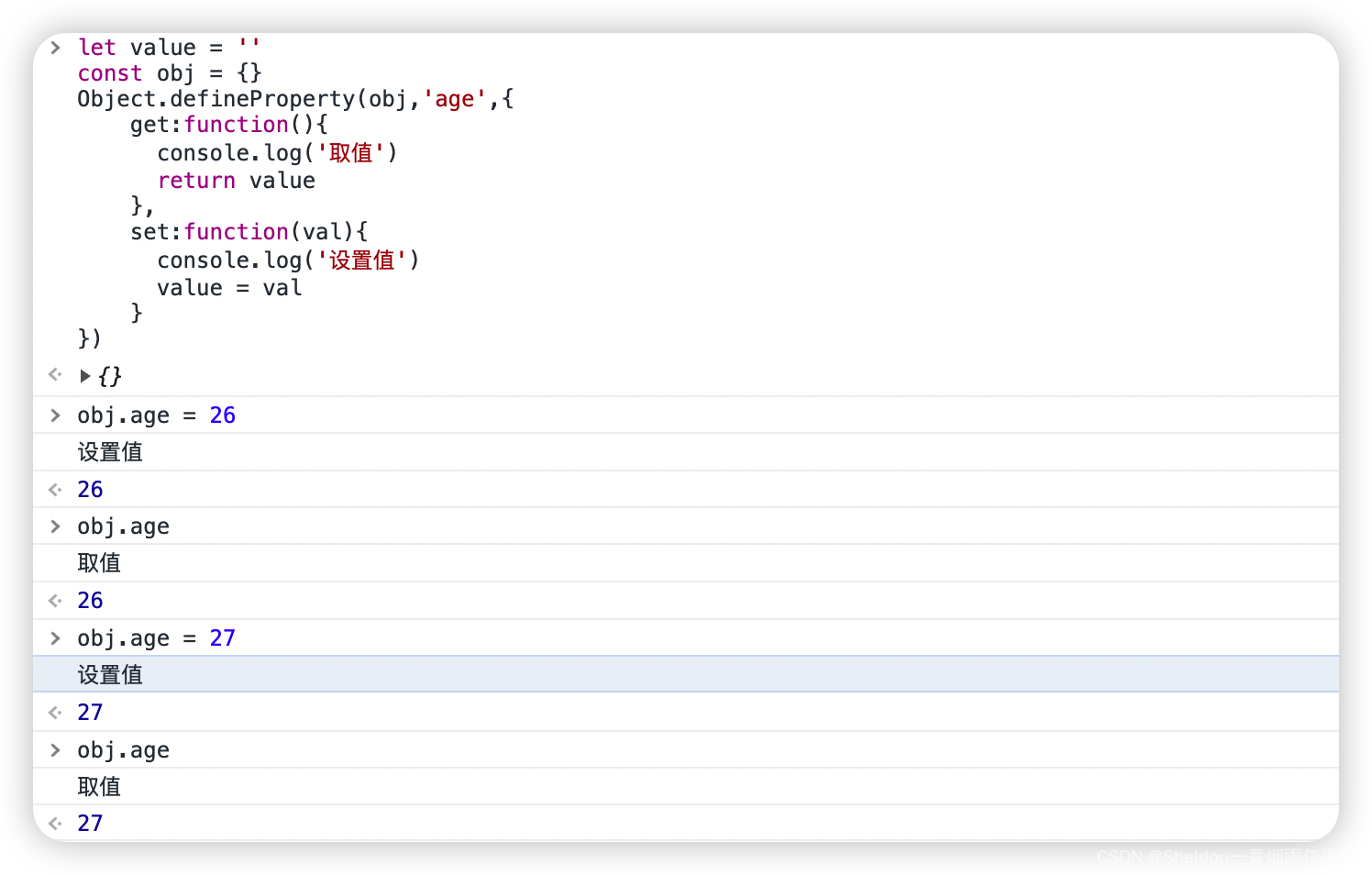Viewport: 1372px width, 875px height.
Task: Select the last 'obj.age' input line
Action: click(124, 750)
